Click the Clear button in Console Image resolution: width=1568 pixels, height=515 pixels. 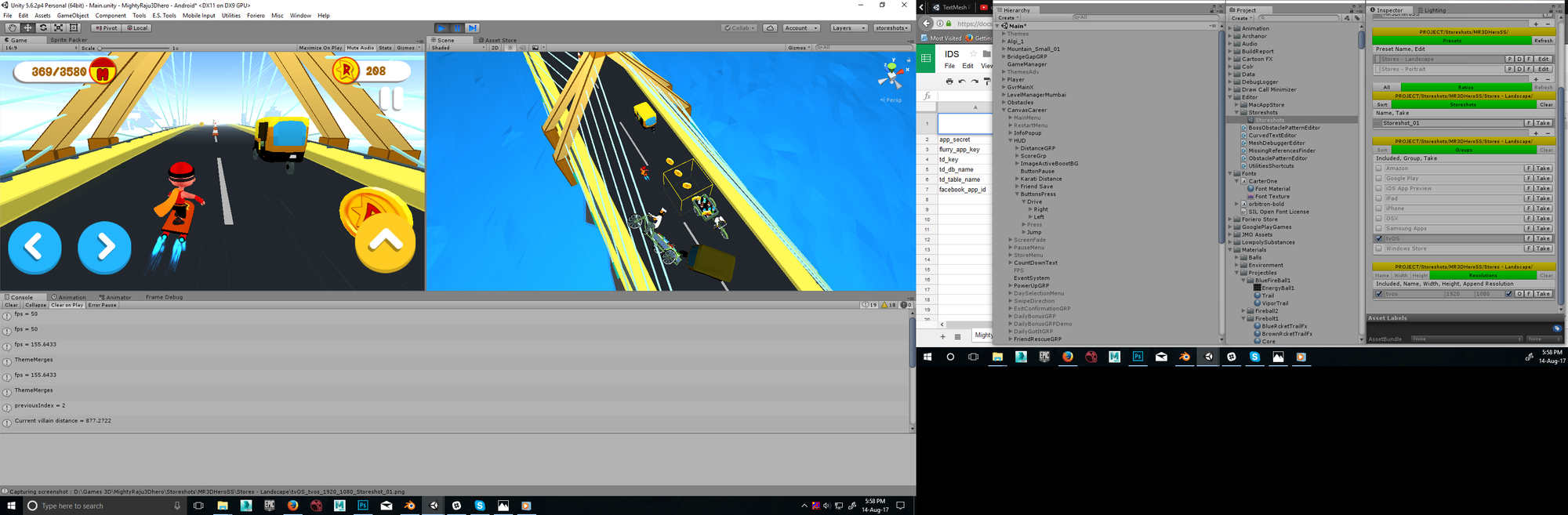click(11, 305)
